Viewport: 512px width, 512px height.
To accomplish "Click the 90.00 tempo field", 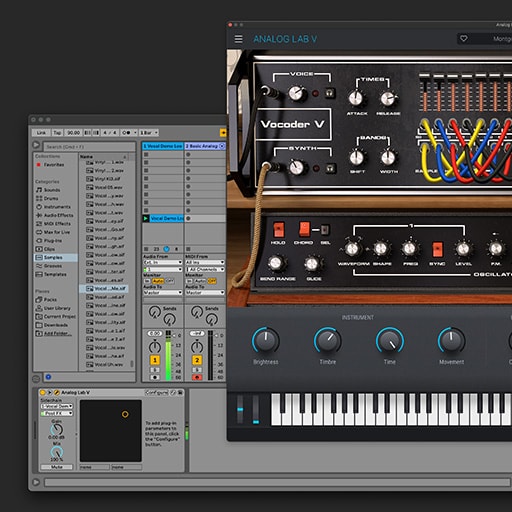I will pos(73,133).
